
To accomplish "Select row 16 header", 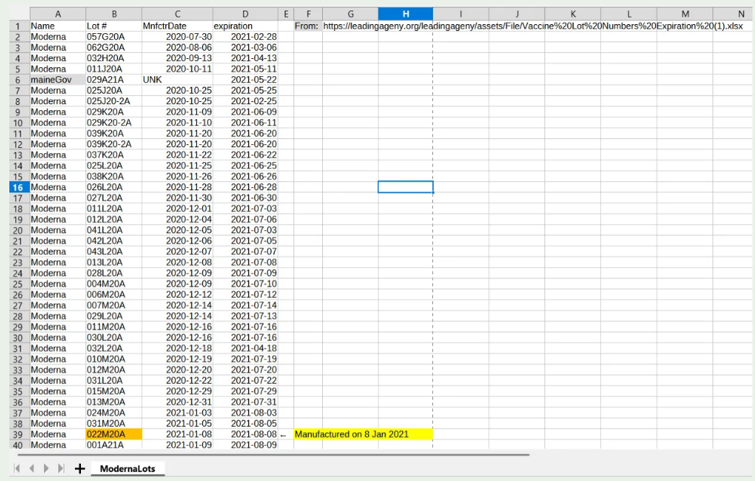I will tap(18, 187).
